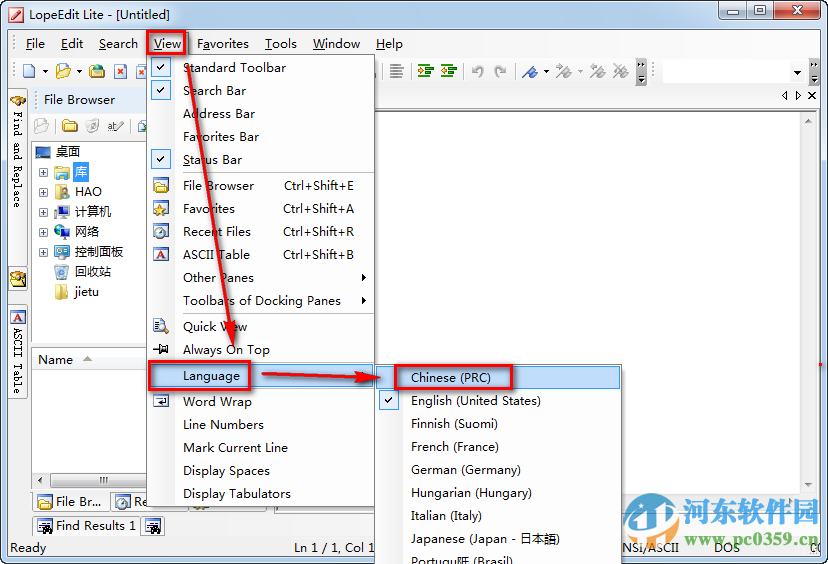The width and height of the screenshot is (828, 564).
Task: Open File Browser from the View menu
Action: (x=262, y=186)
